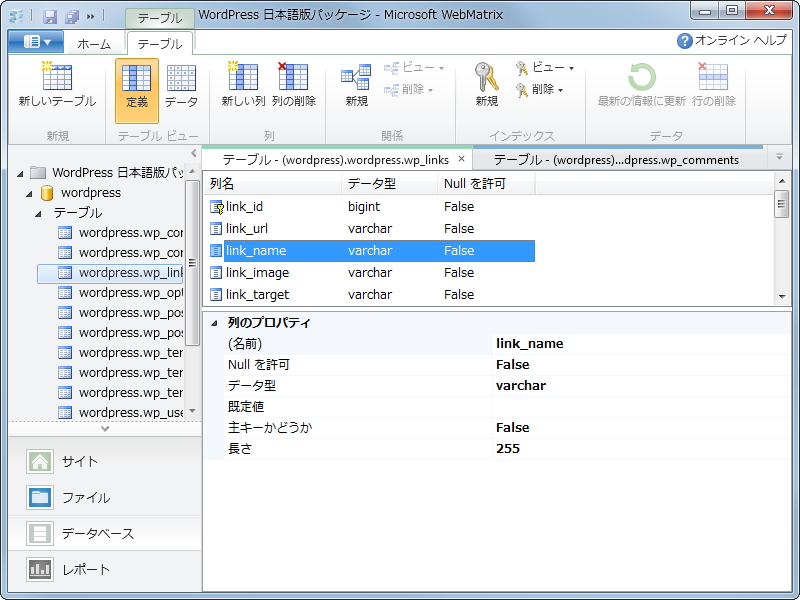Open the index 削除 dropdown
The width and height of the screenshot is (800, 600).
539,90
